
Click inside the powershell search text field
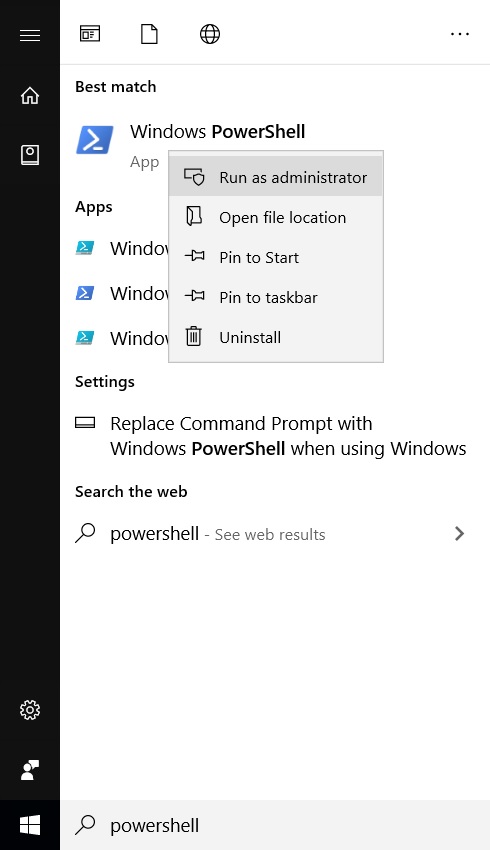point(275,825)
